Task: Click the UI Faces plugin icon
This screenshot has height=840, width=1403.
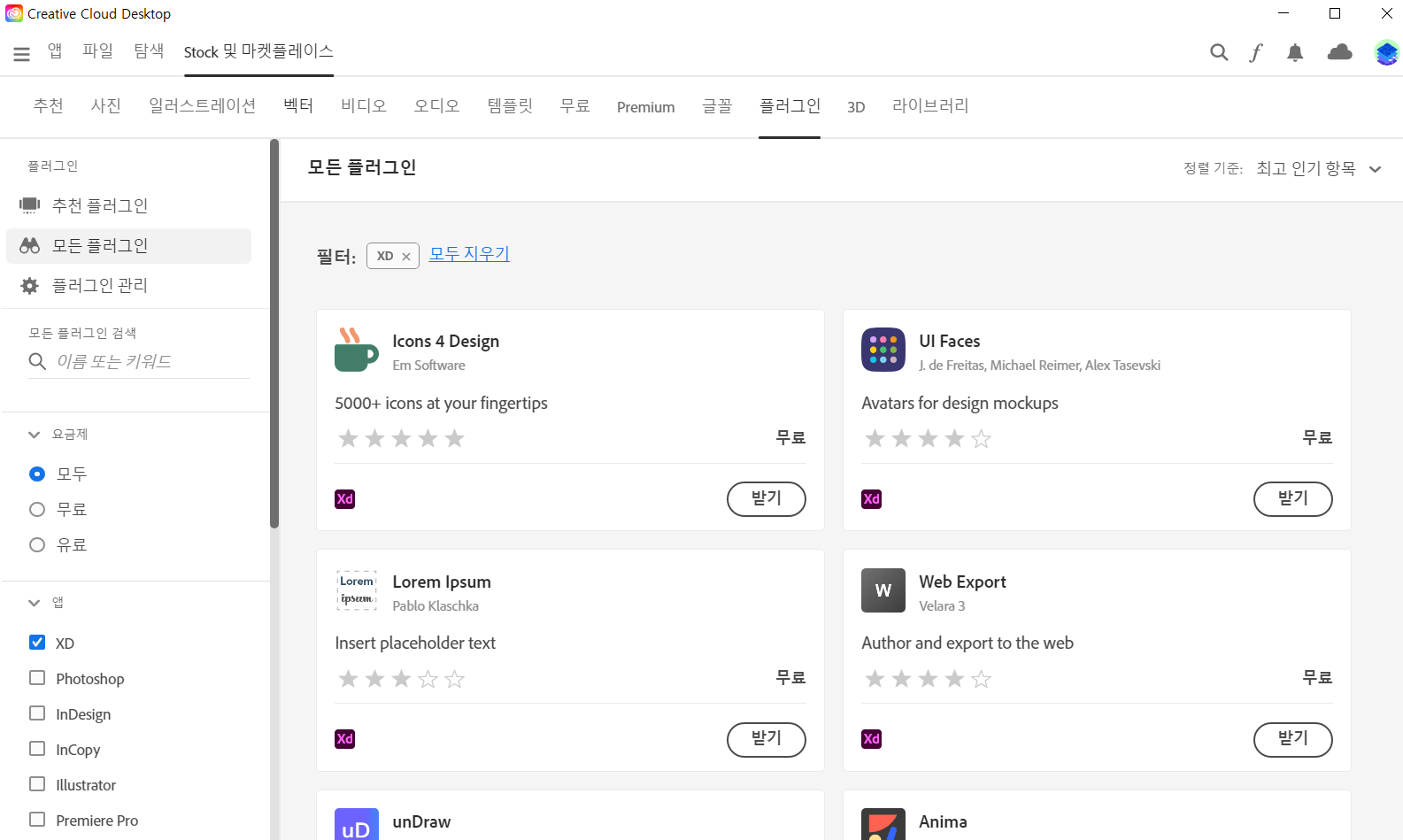Action: point(883,350)
